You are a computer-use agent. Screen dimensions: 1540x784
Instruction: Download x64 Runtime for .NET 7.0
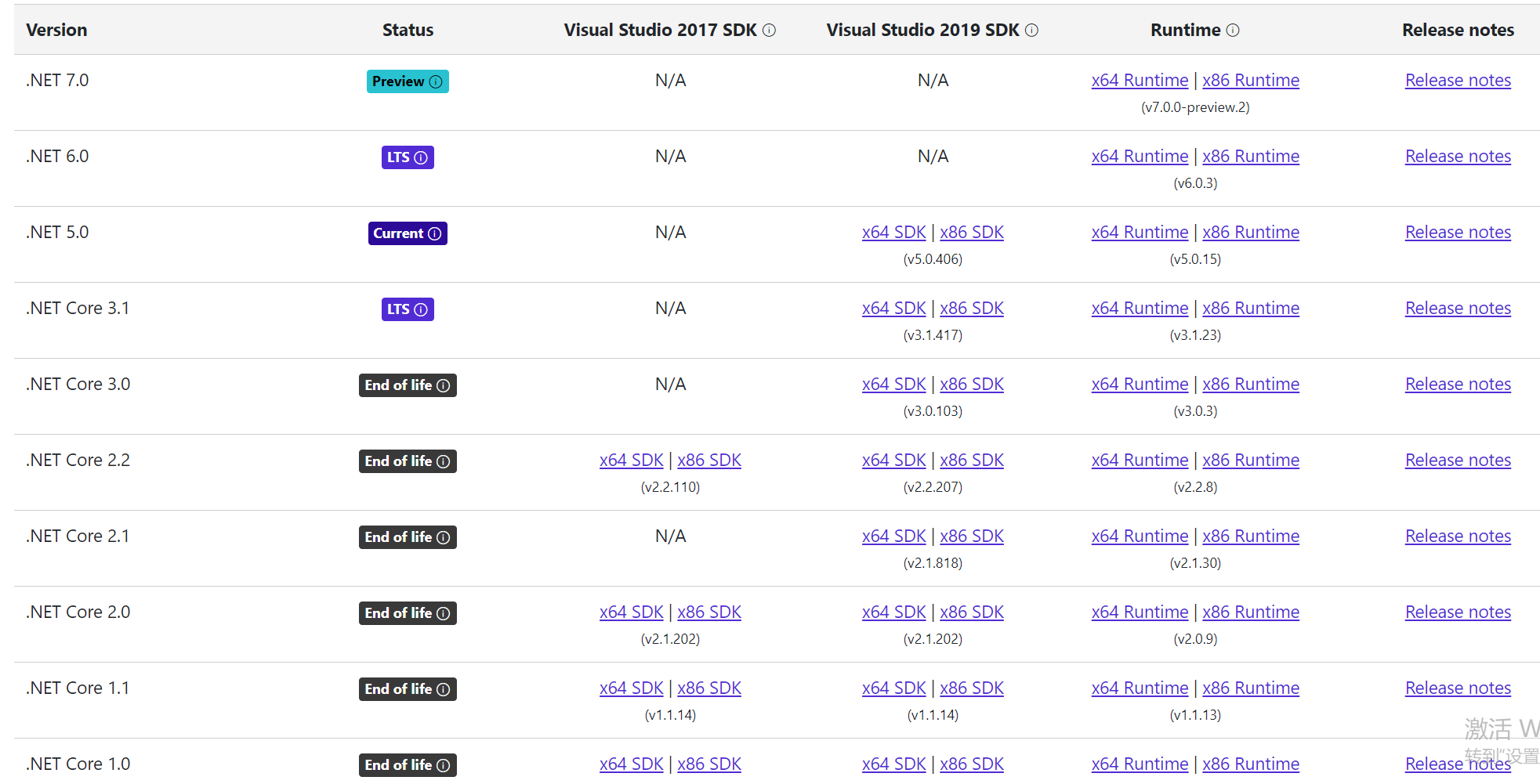(1140, 80)
